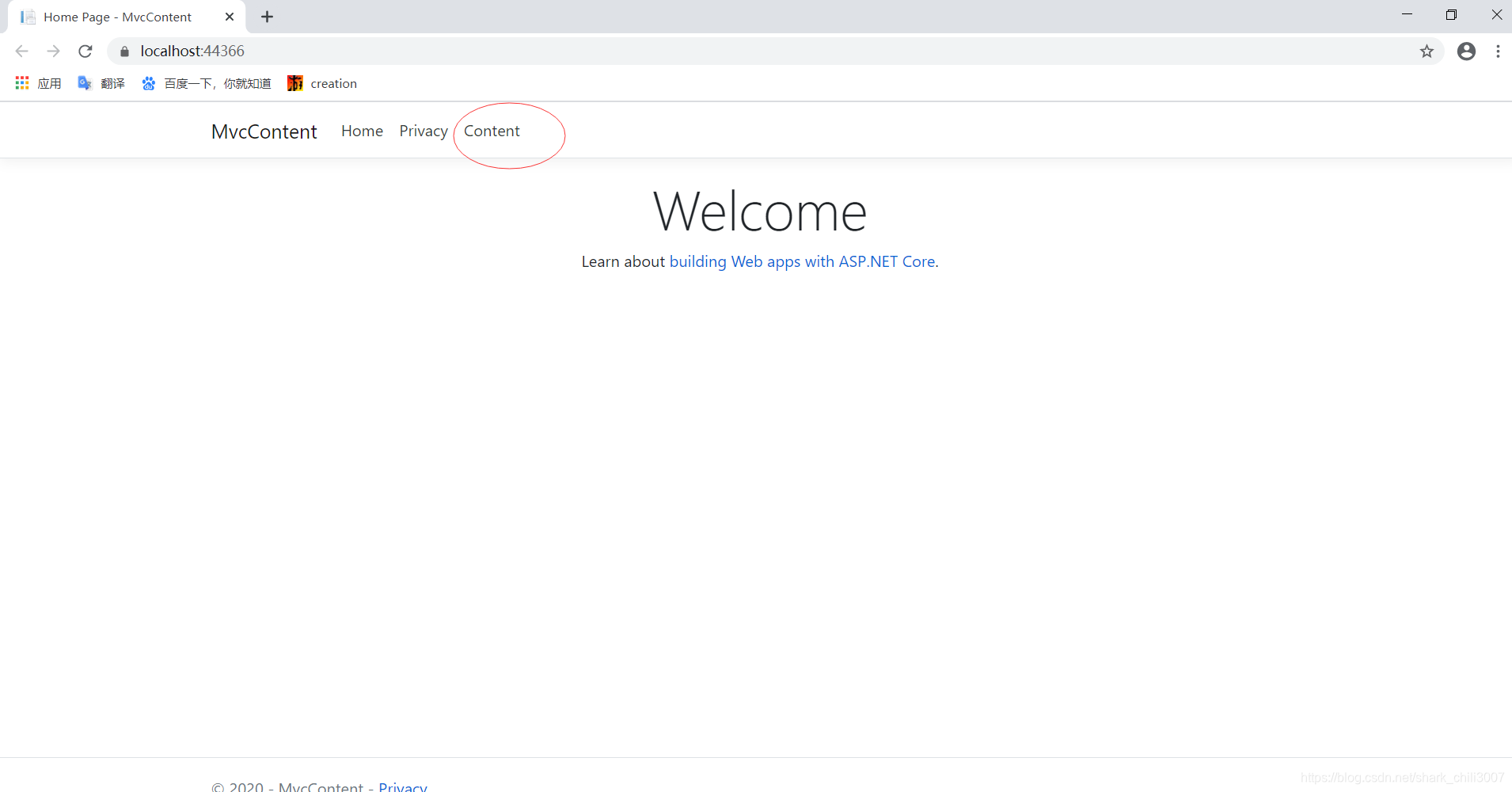The width and height of the screenshot is (1512, 792).
Task: Open Privacy in the navbar
Action: tap(424, 131)
